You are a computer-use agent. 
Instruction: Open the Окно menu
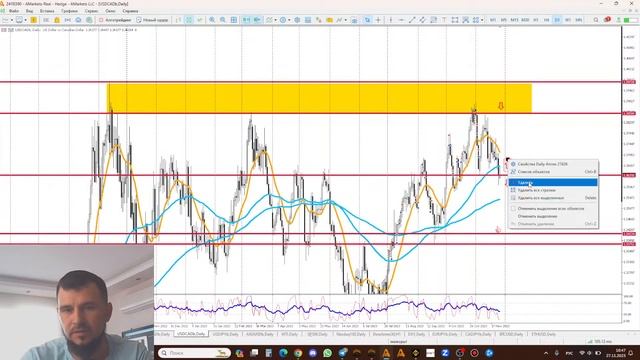click(x=110, y=11)
